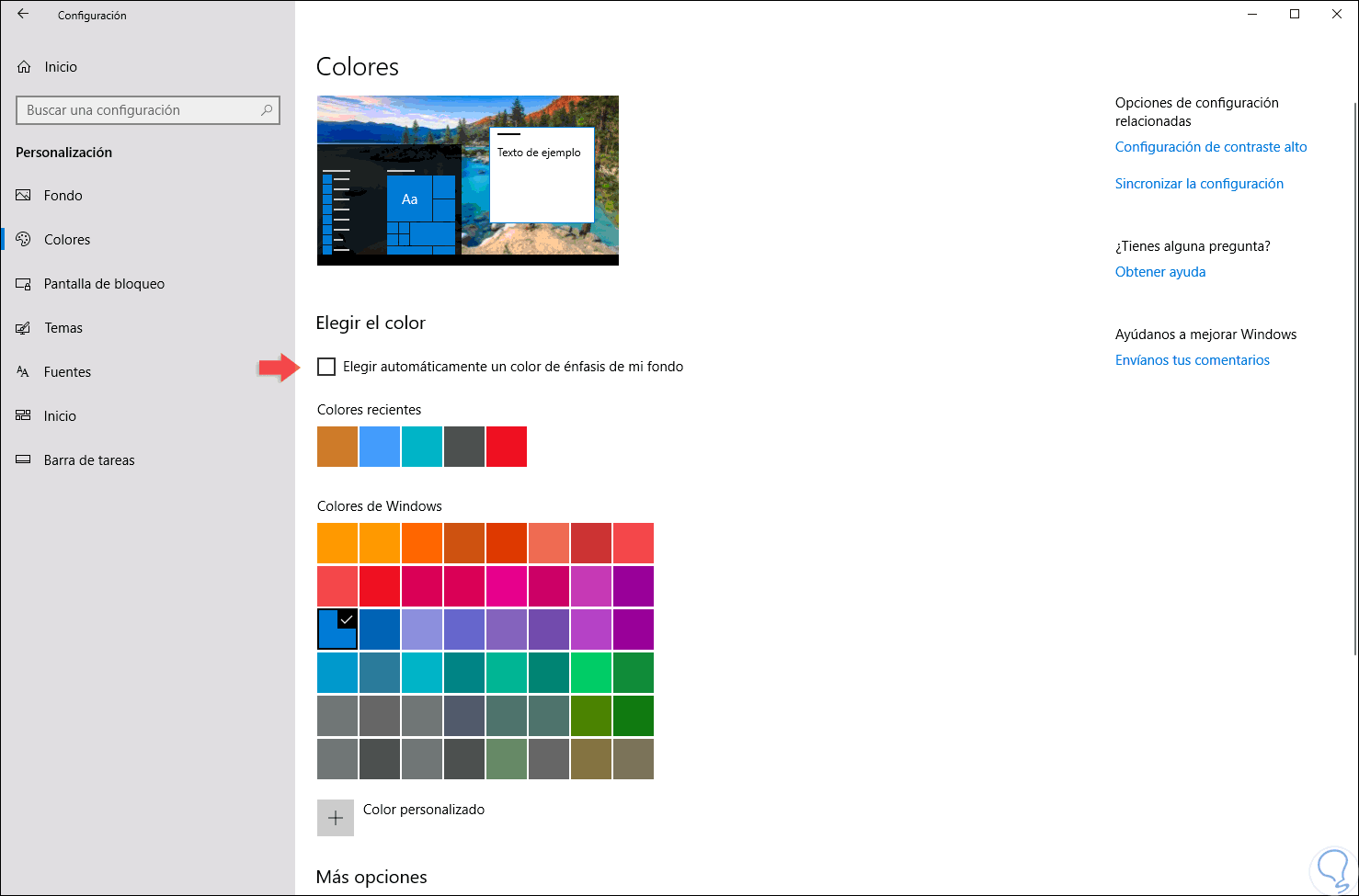Click the Obtener ayuda link
This screenshot has height=896, width=1359.
point(1160,272)
